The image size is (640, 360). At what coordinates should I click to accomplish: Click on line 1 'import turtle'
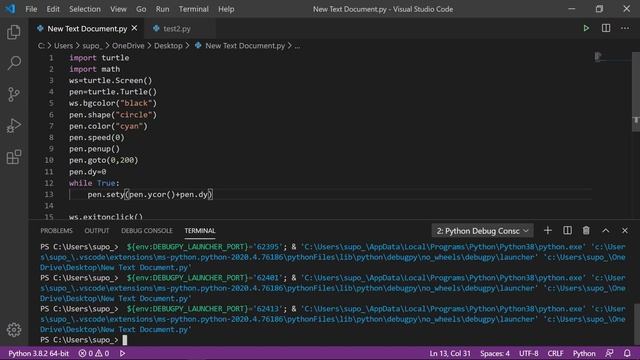click(x=99, y=58)
